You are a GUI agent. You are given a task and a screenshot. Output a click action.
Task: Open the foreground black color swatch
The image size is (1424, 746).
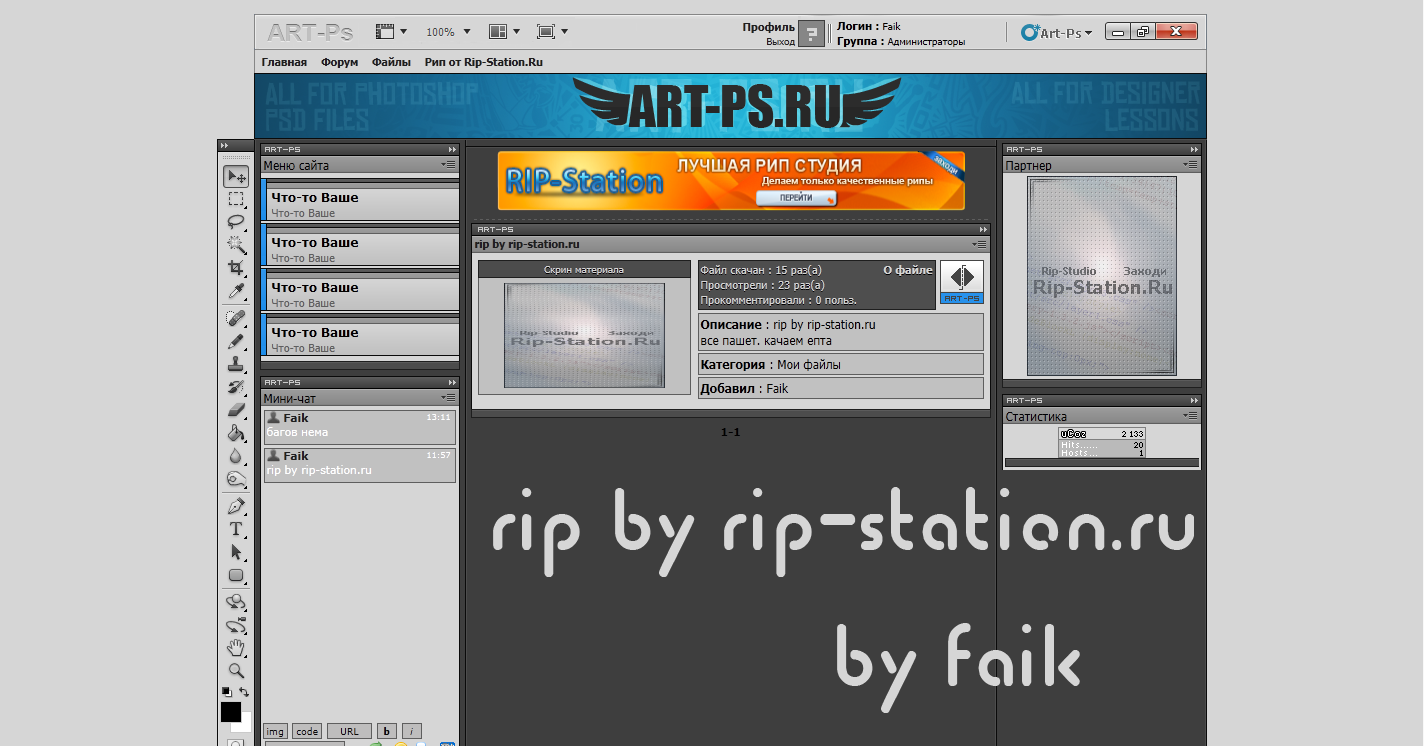pos(230,711)
